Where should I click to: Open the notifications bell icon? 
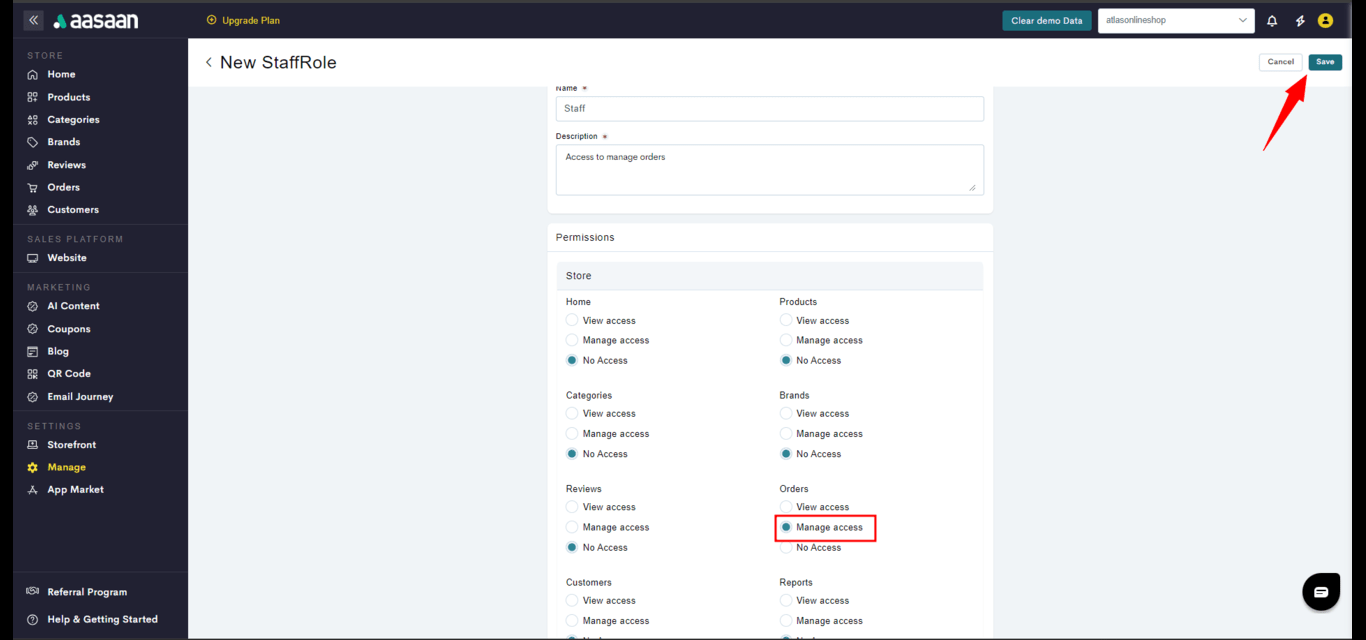pyautogui.click(x=1272, y=20)
